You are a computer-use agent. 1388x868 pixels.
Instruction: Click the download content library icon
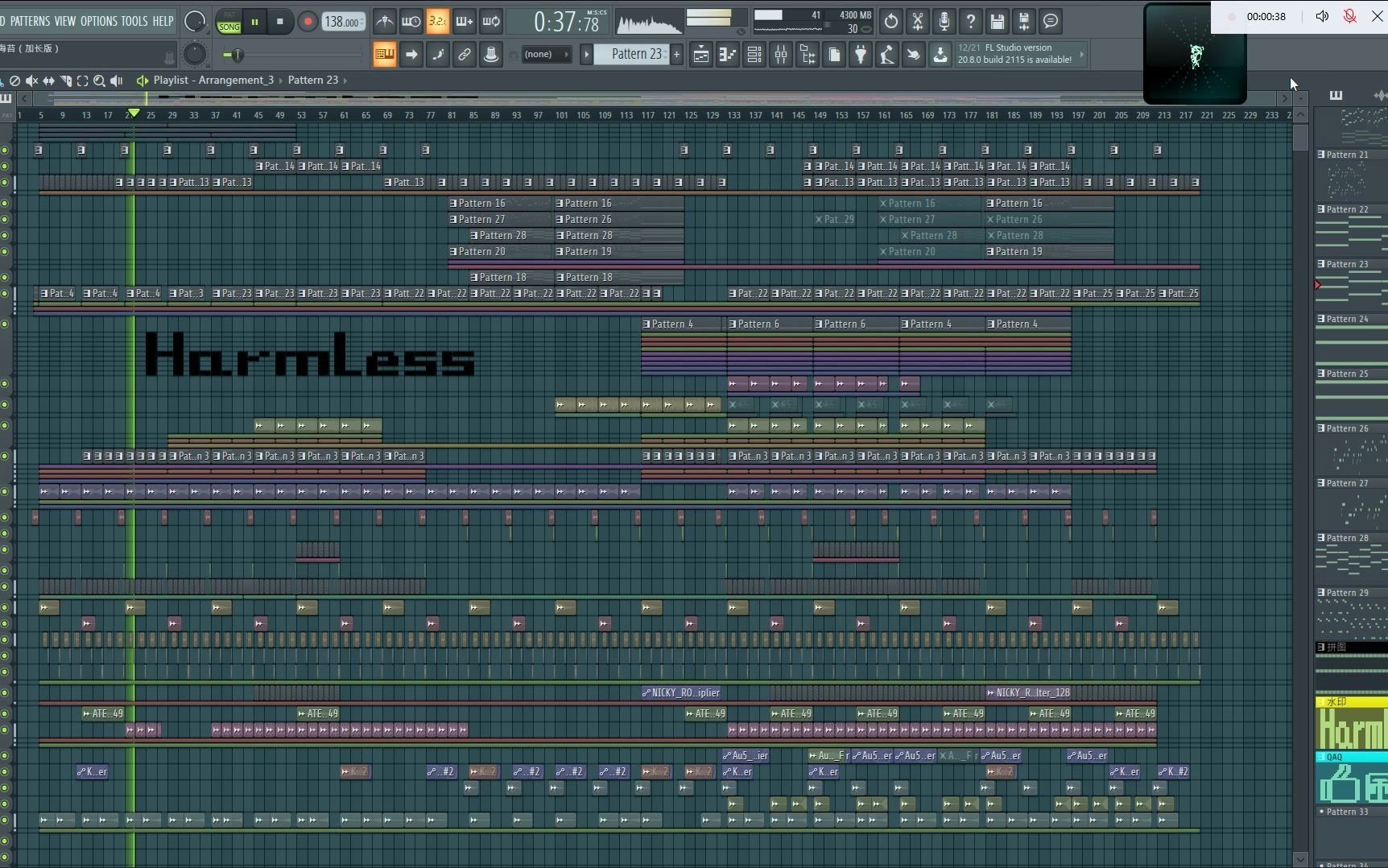click(x=940, y=55)
